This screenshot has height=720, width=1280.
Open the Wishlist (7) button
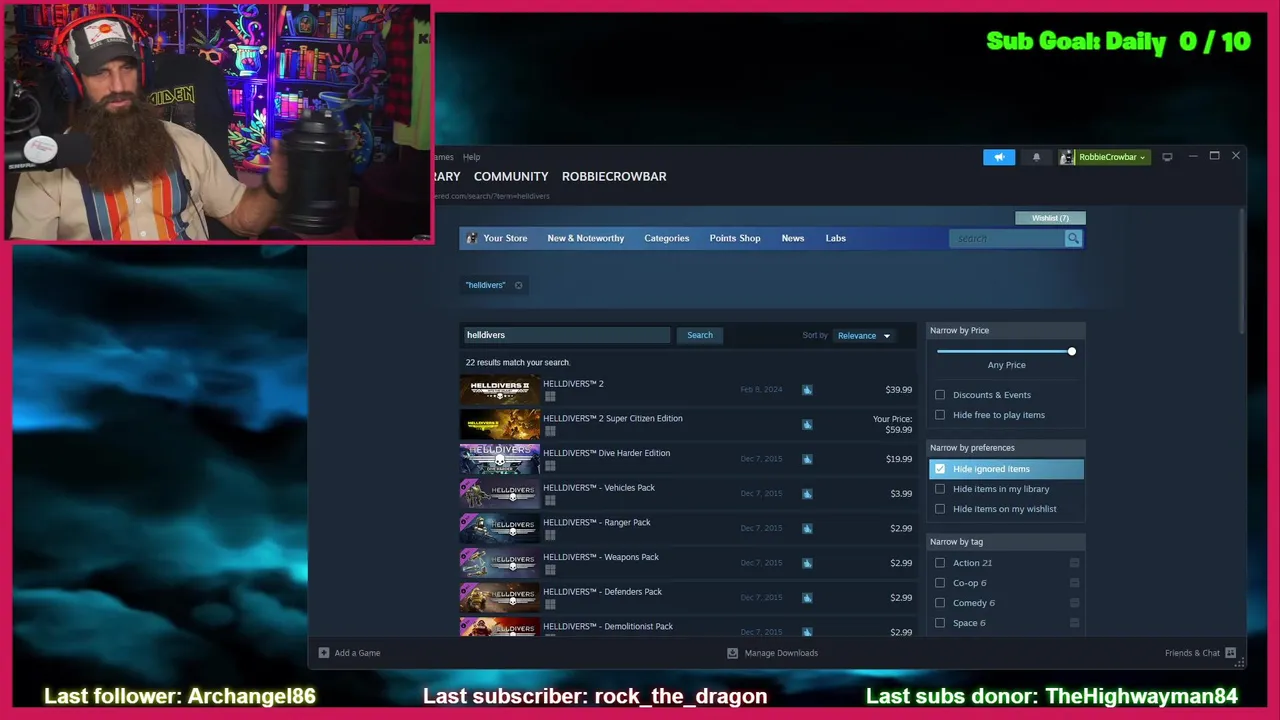[x=1050, y=218]
